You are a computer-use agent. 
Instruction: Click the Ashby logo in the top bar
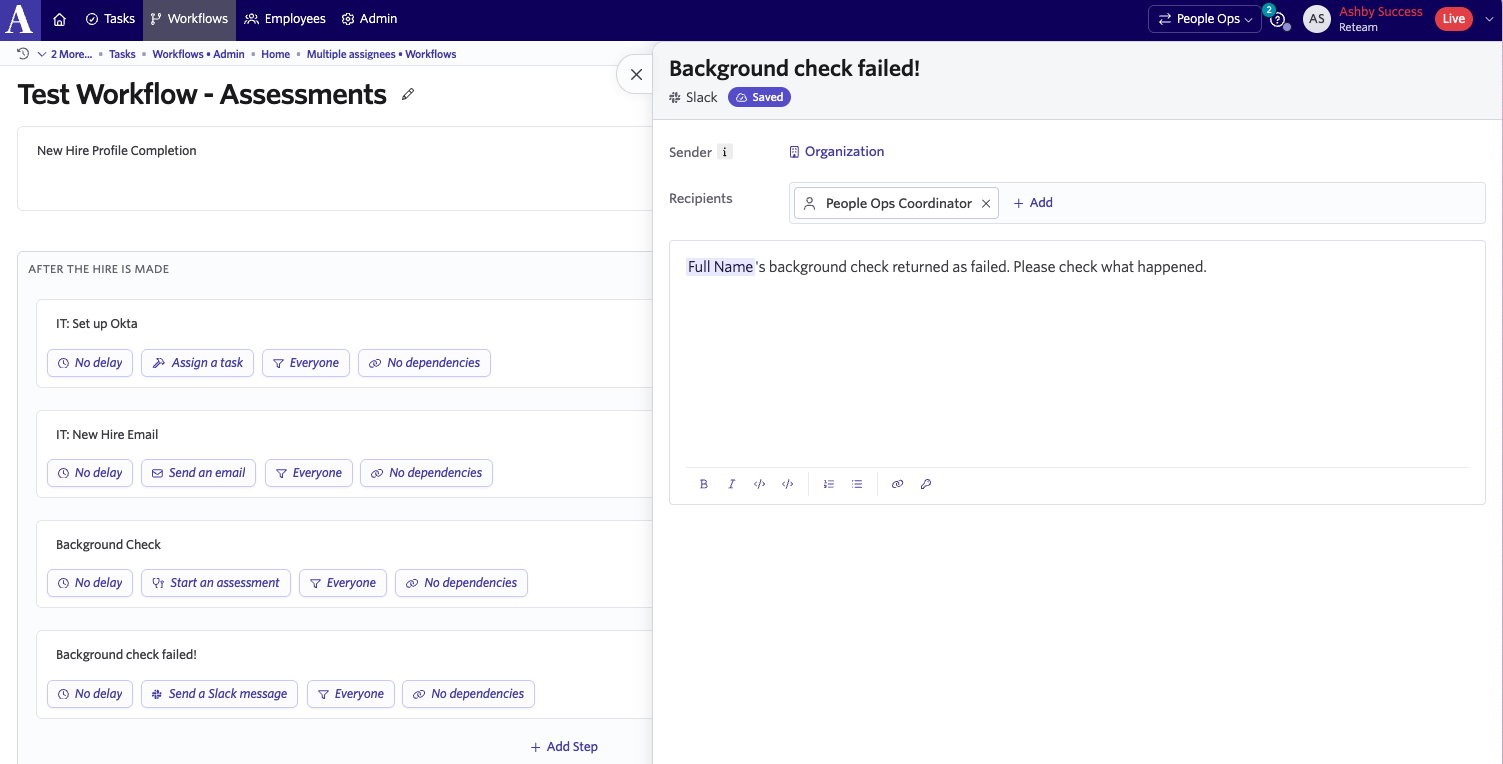tap(20, 19)
